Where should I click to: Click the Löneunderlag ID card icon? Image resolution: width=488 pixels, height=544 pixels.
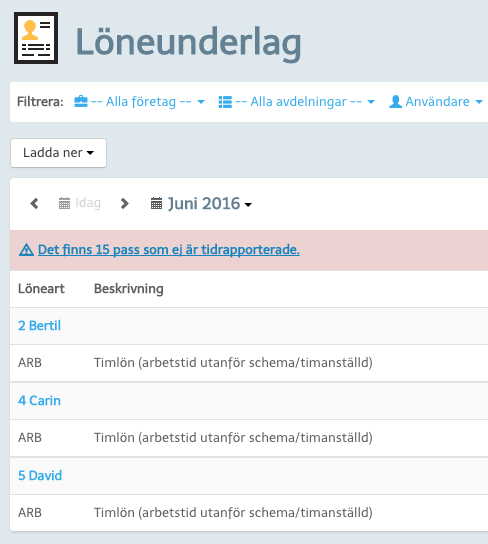pos(36,38)
